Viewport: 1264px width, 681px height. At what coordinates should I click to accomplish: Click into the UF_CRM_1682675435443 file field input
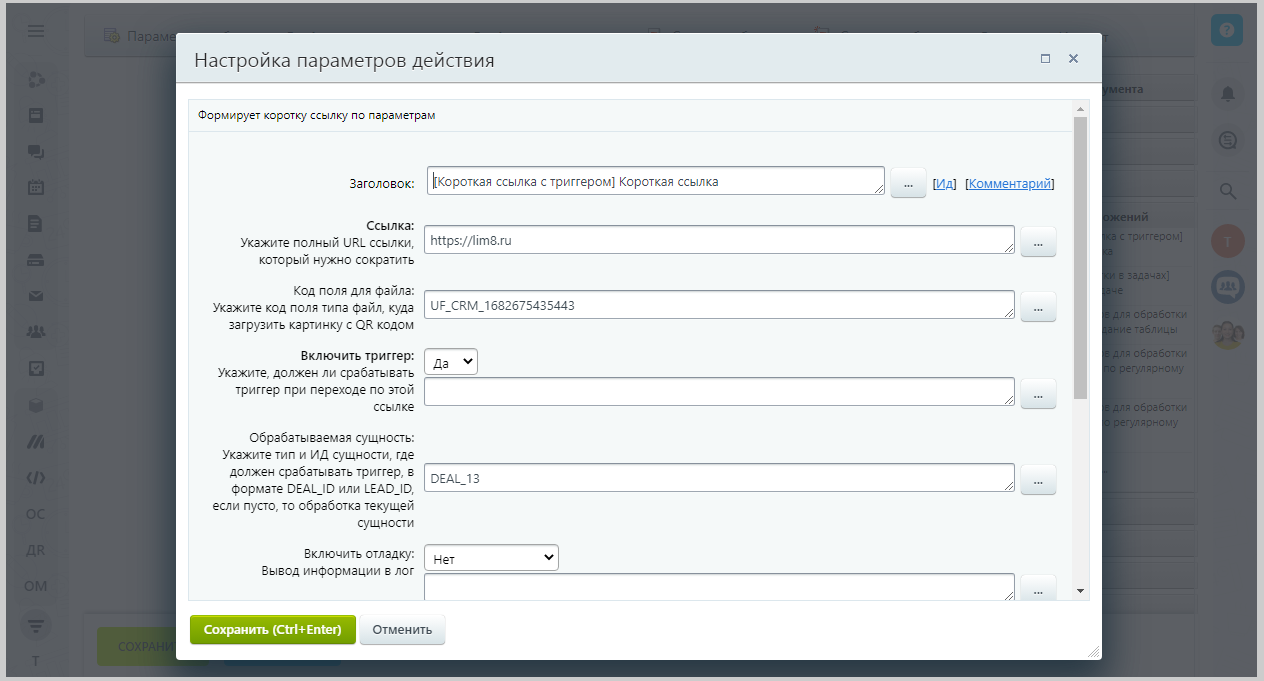coord(718,306)
